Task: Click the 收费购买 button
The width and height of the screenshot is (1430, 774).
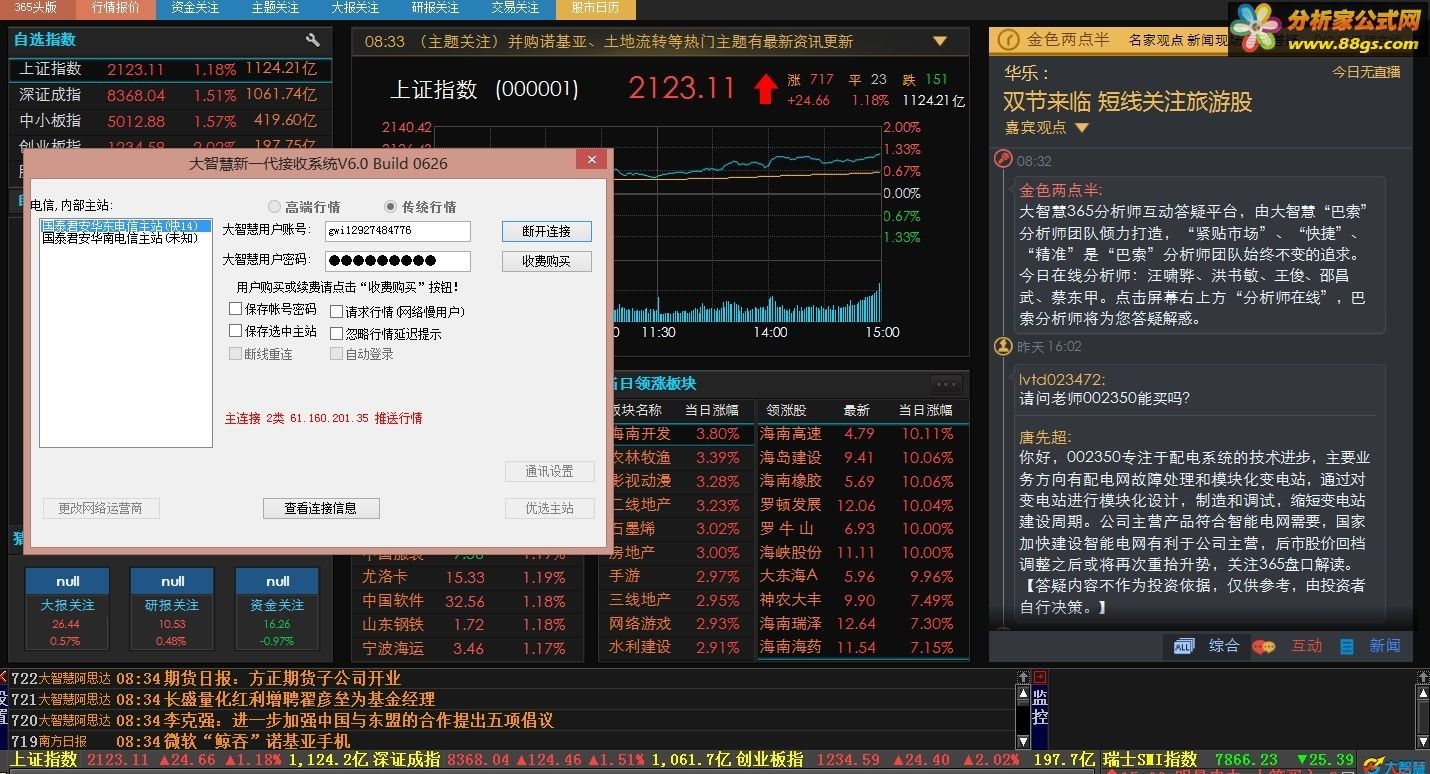Action: (547, 261)
